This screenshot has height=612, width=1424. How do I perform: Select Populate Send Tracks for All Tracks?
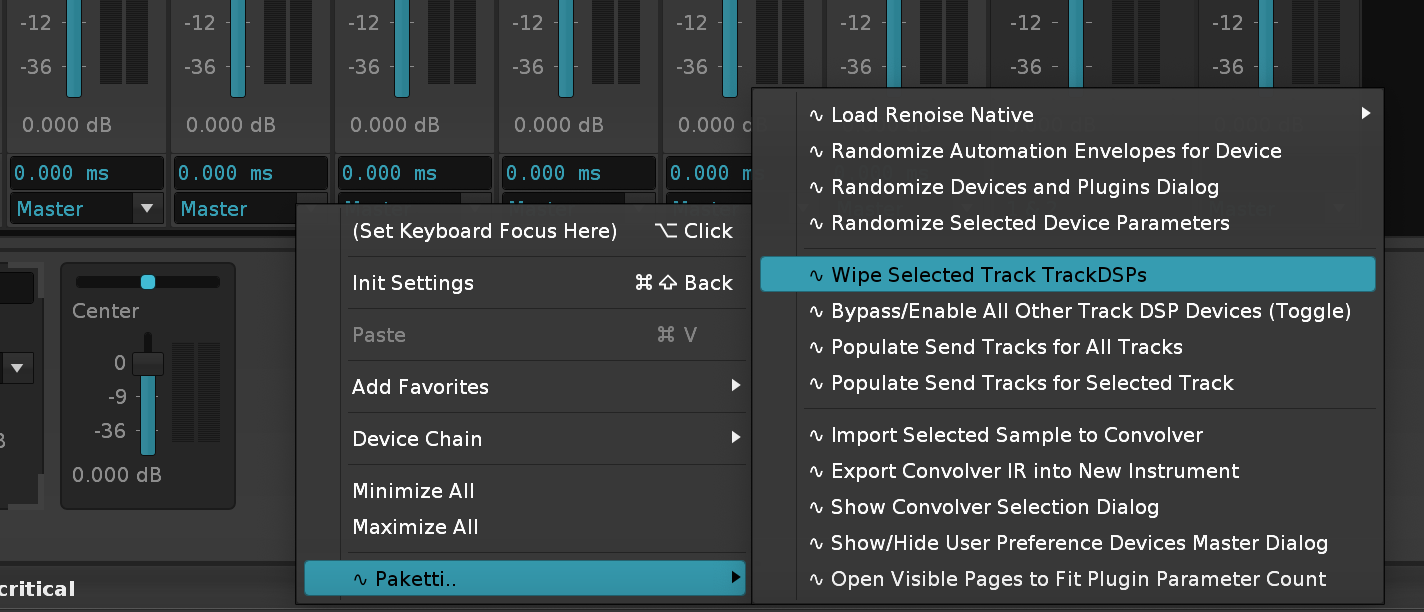1007,347
